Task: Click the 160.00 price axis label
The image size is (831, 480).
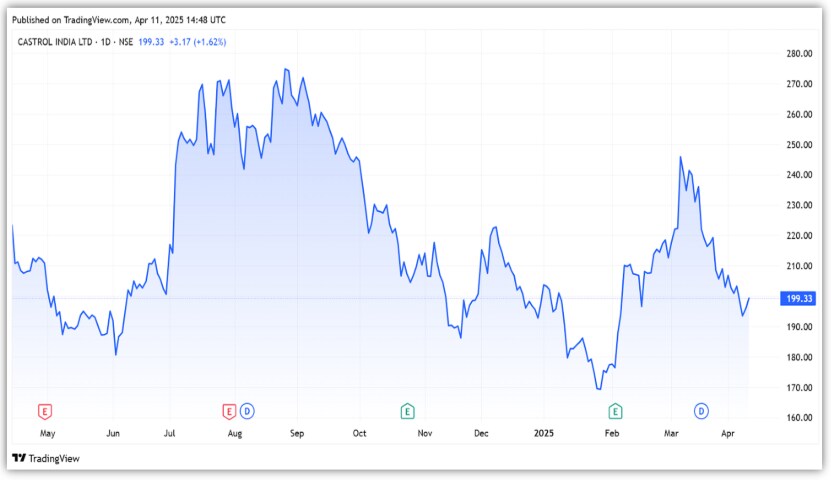Action: [799, 417]
